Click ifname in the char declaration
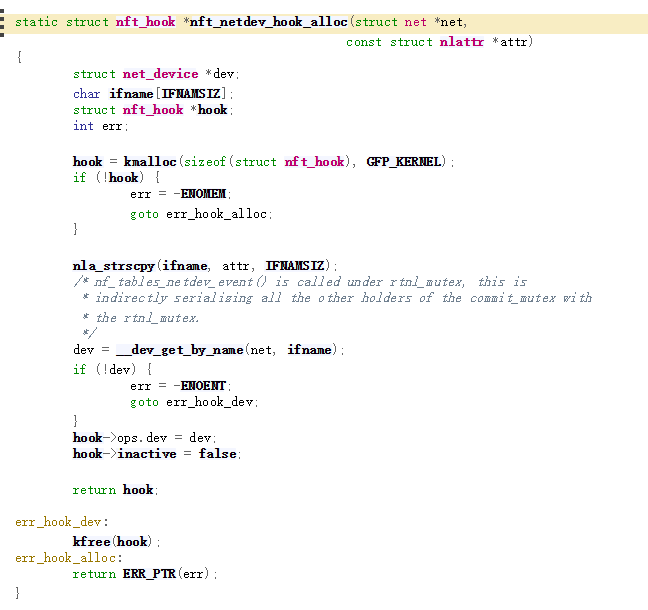This screenshot has height=610, width=648. (x=131, y=94)
